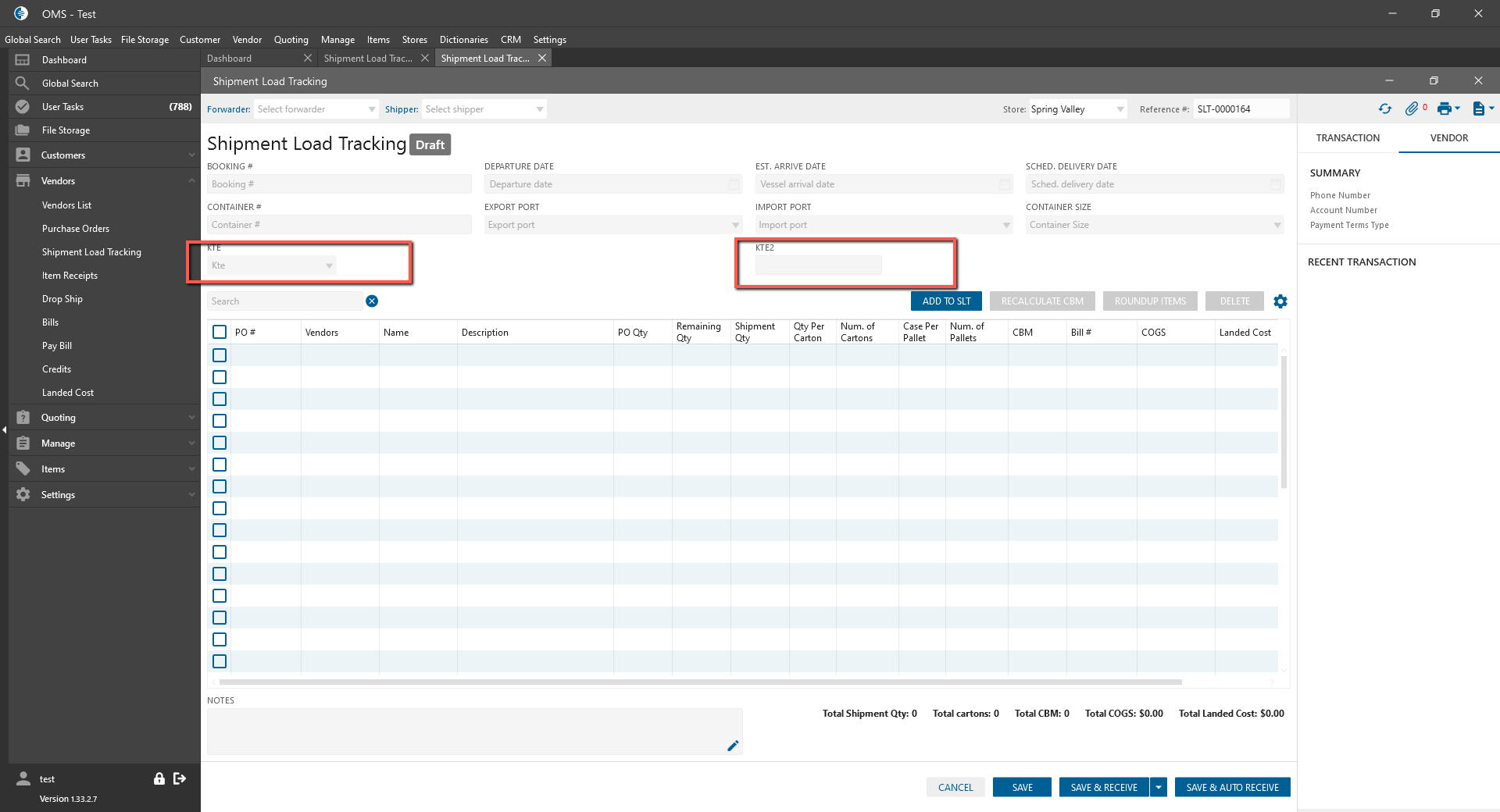Click the ADD TO SLT button

click(946, 301)
